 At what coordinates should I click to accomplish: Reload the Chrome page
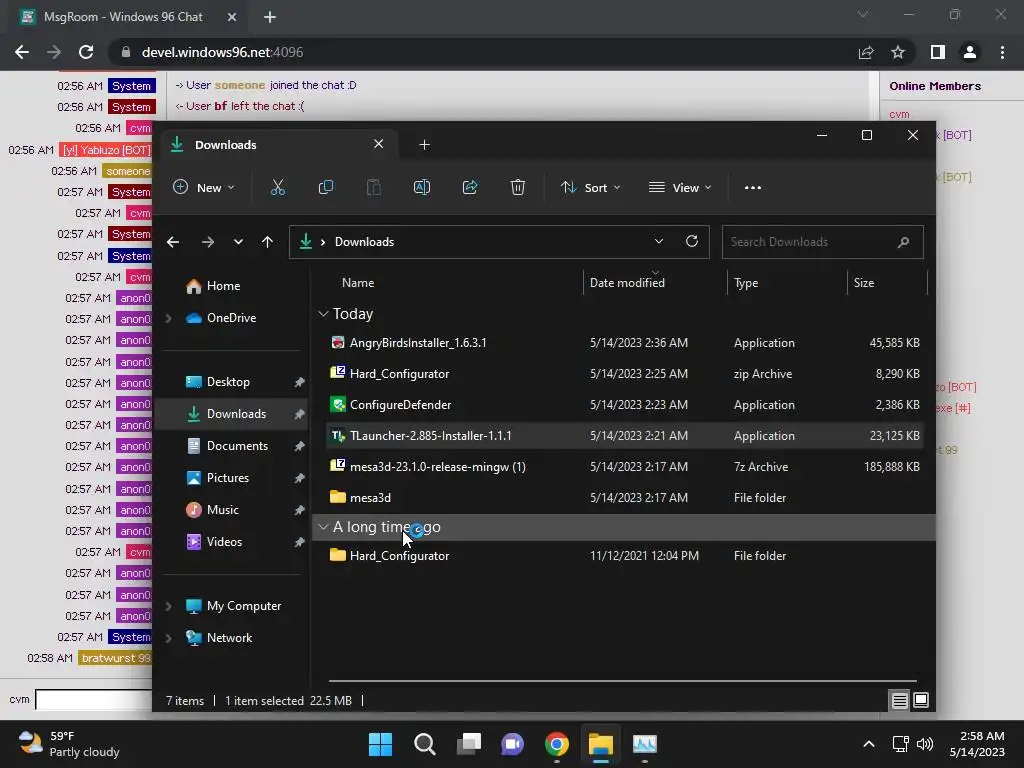(86, 52)
